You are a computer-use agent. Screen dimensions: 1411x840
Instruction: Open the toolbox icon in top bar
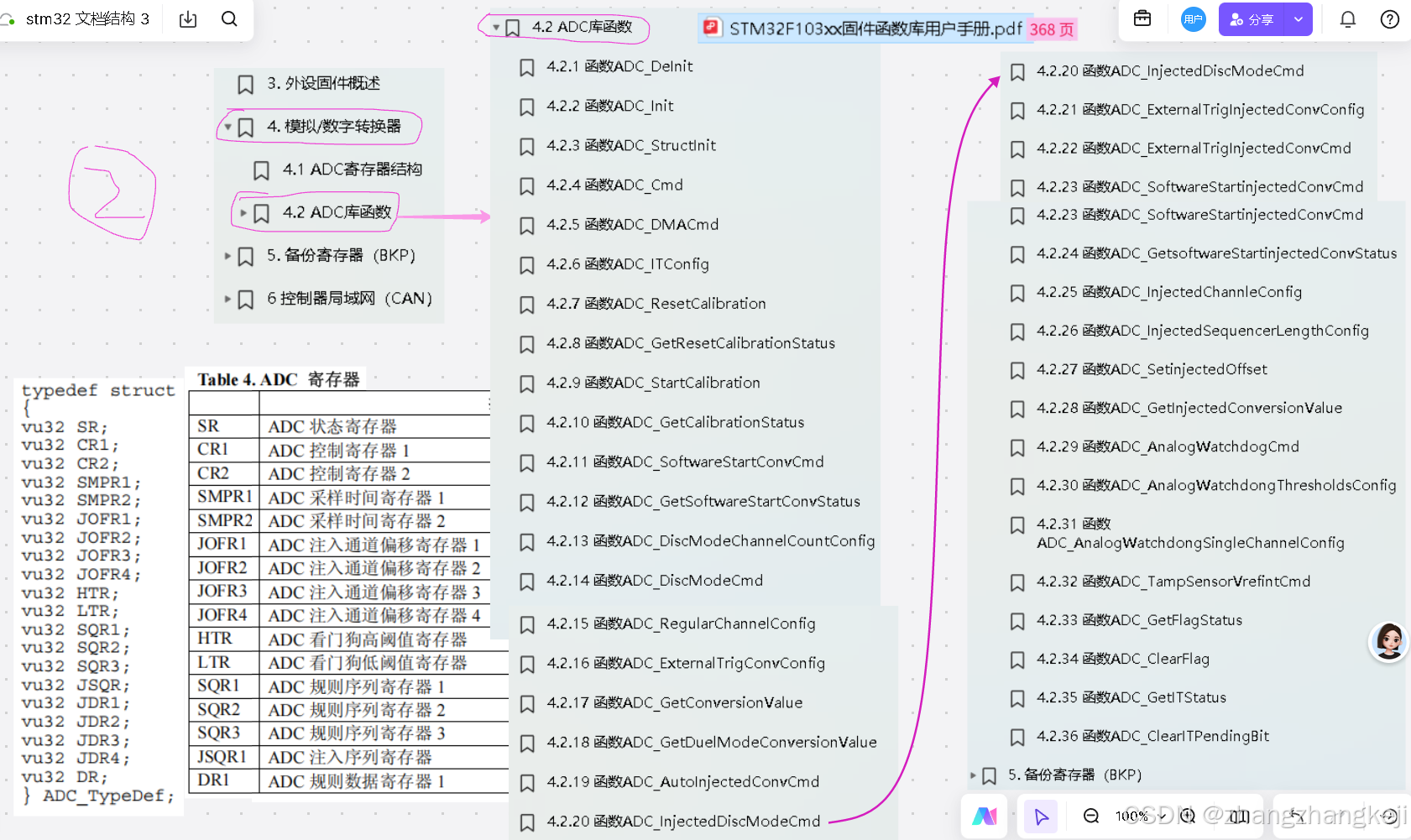[1142, 18]
